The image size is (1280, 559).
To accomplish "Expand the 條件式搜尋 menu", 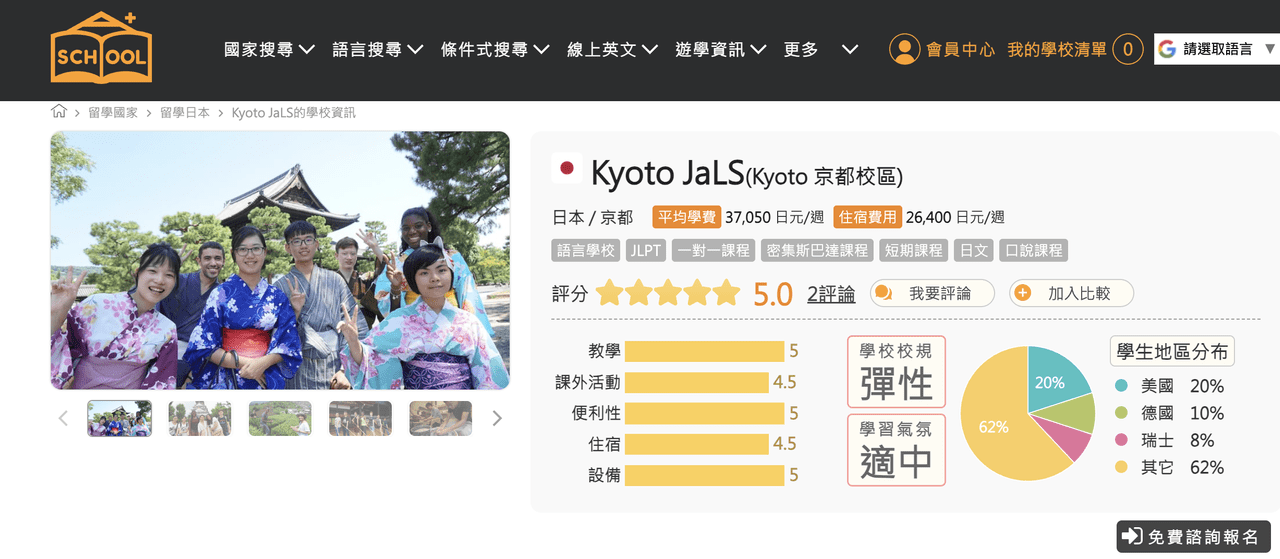I will click(495, 49).
